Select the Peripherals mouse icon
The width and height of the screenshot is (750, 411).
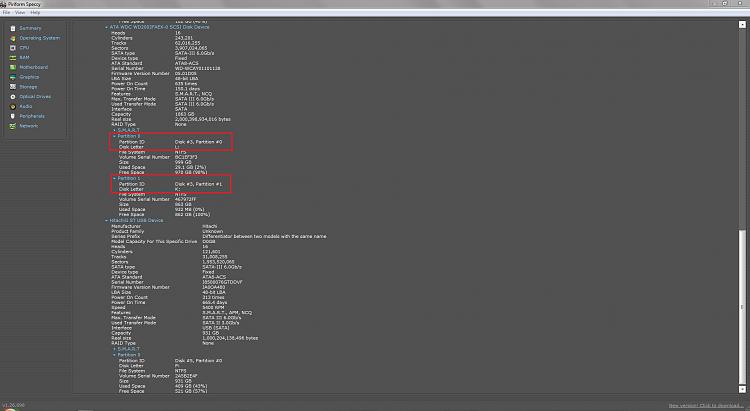(13, 116)
